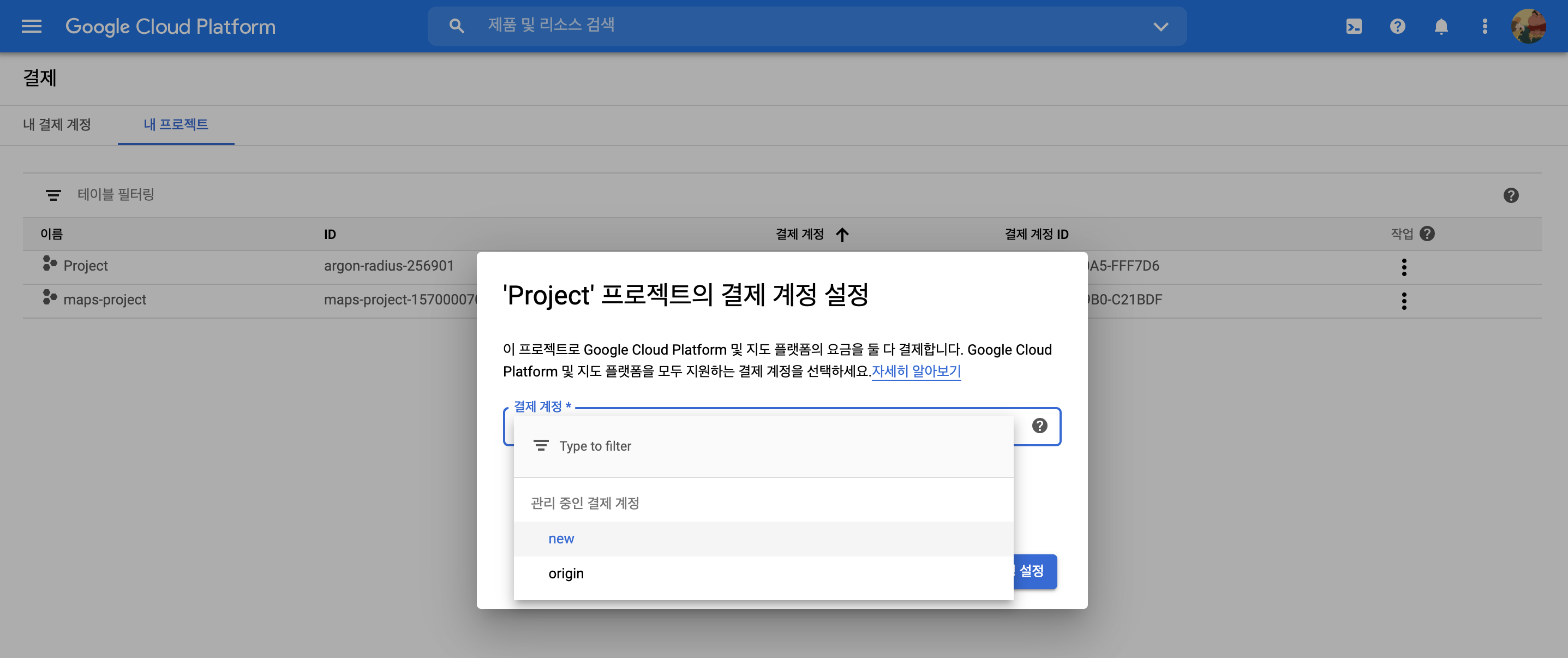1568x658 pixels.
Task: Click the maps-project row project icon
Action: pos(49,297)
